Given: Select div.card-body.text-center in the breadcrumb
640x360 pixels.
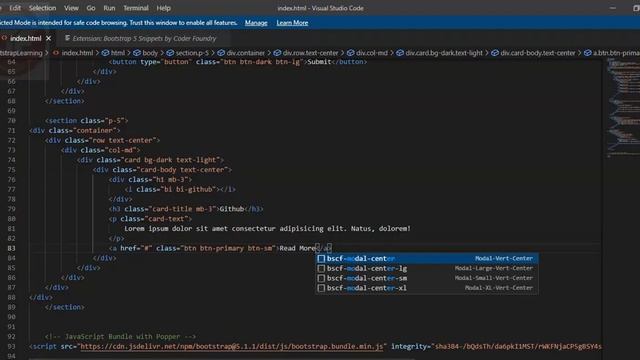Looking at the screenshot, I should [538, 53].
